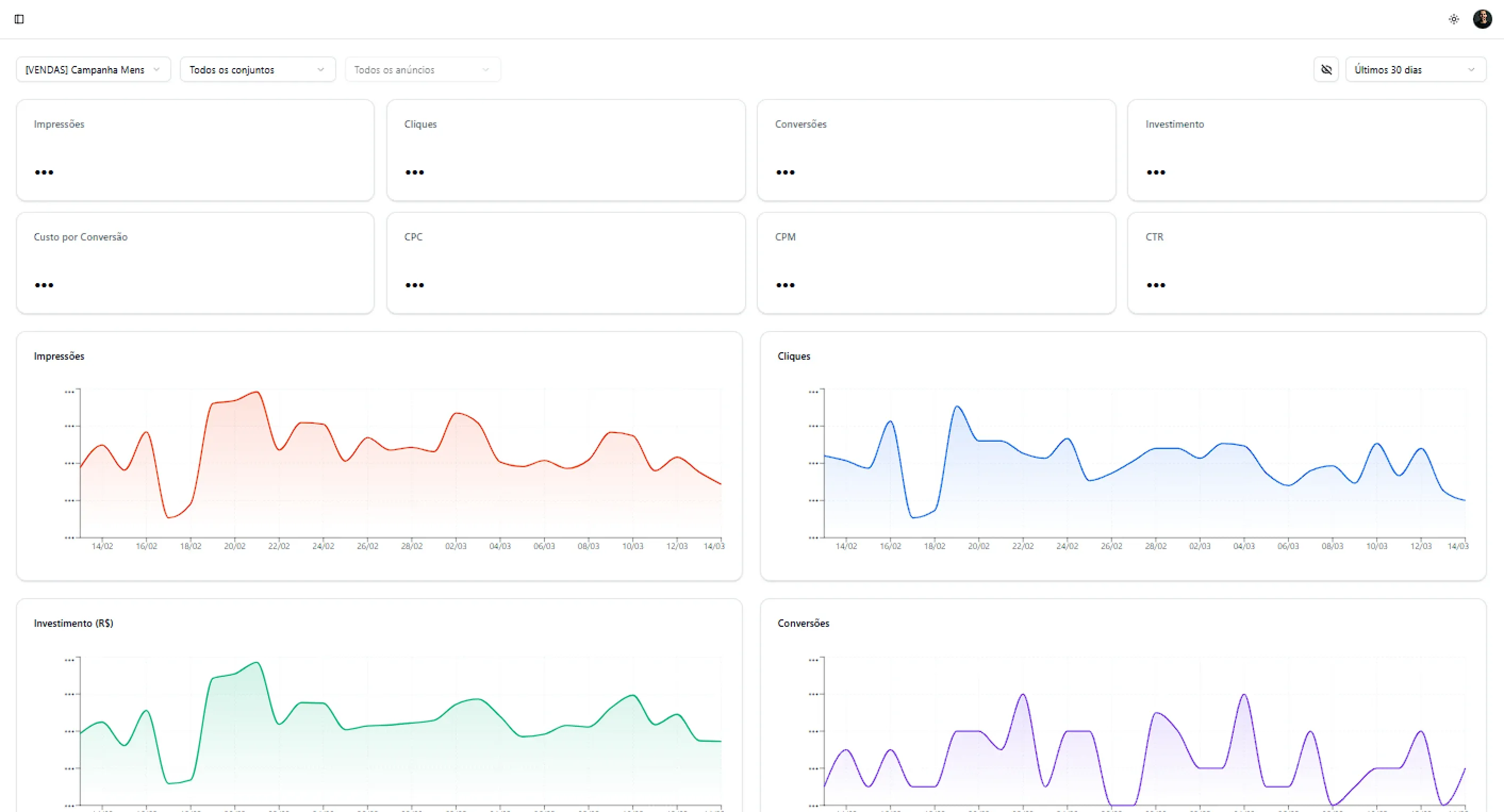The width and height of the screenshot is (1504, 812).
Task: Click the Impressões metric card
Action: (x=195, y=150)
